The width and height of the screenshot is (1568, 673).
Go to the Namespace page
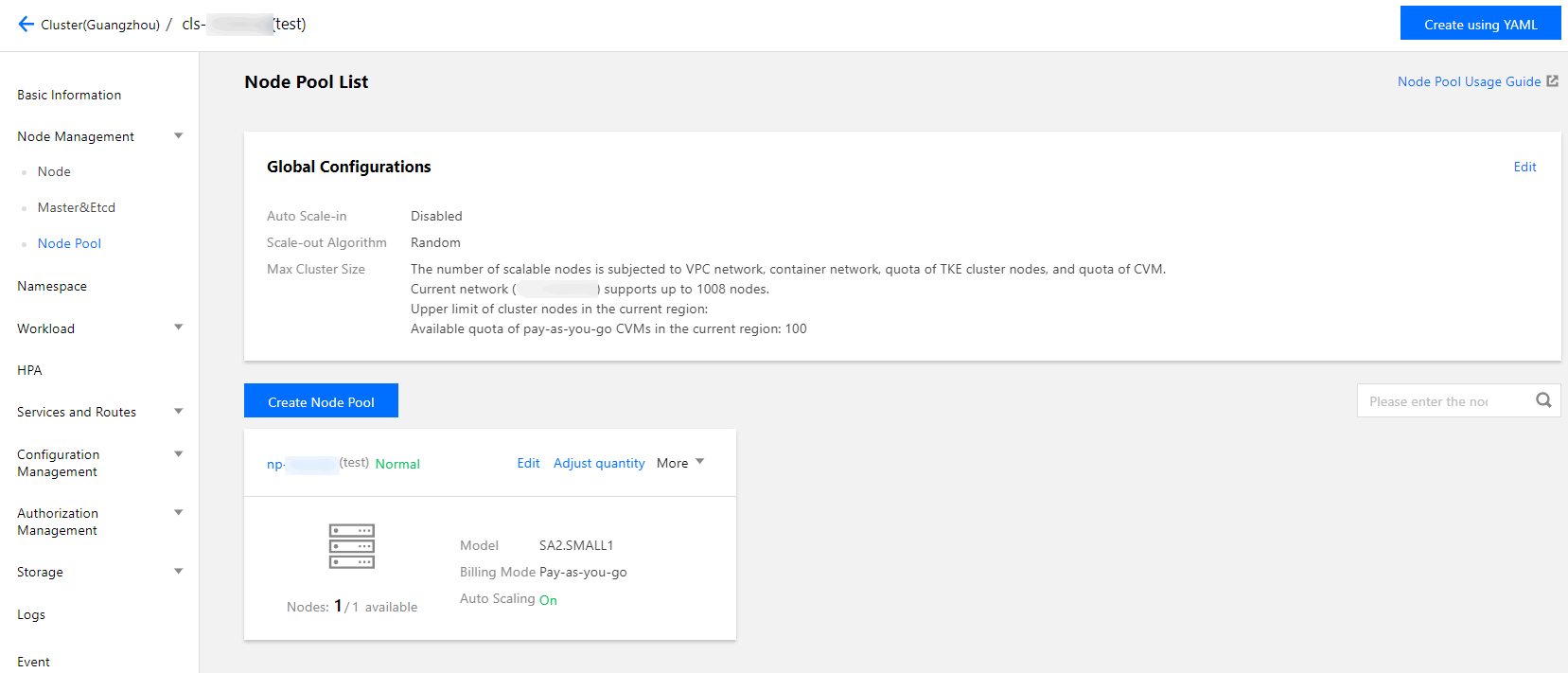(x=52, y=286)
